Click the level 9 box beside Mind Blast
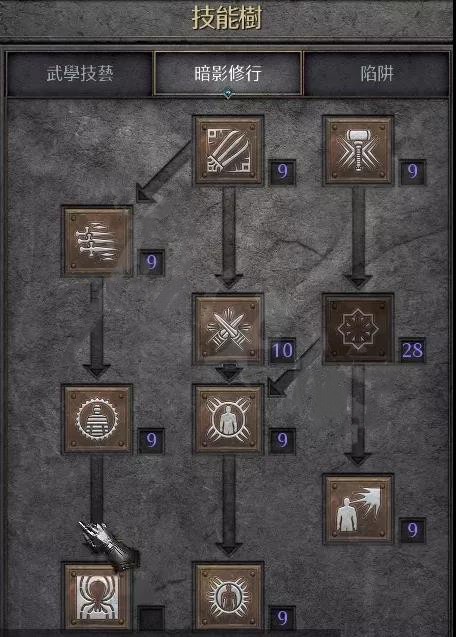Viewport: 456px width, 637px height. coord(413,530)
